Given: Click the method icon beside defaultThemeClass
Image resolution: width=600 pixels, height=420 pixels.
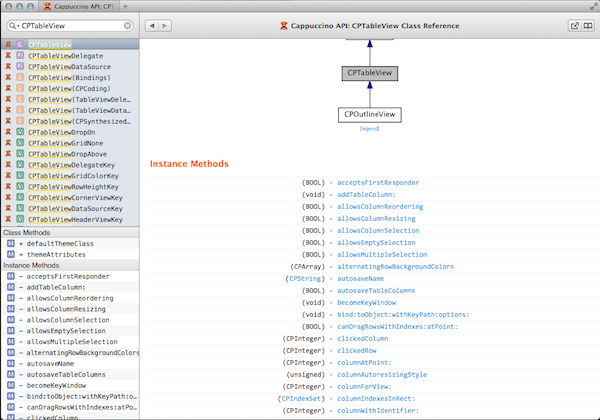Looking at the screenshot, I should (x=11, y=243).
